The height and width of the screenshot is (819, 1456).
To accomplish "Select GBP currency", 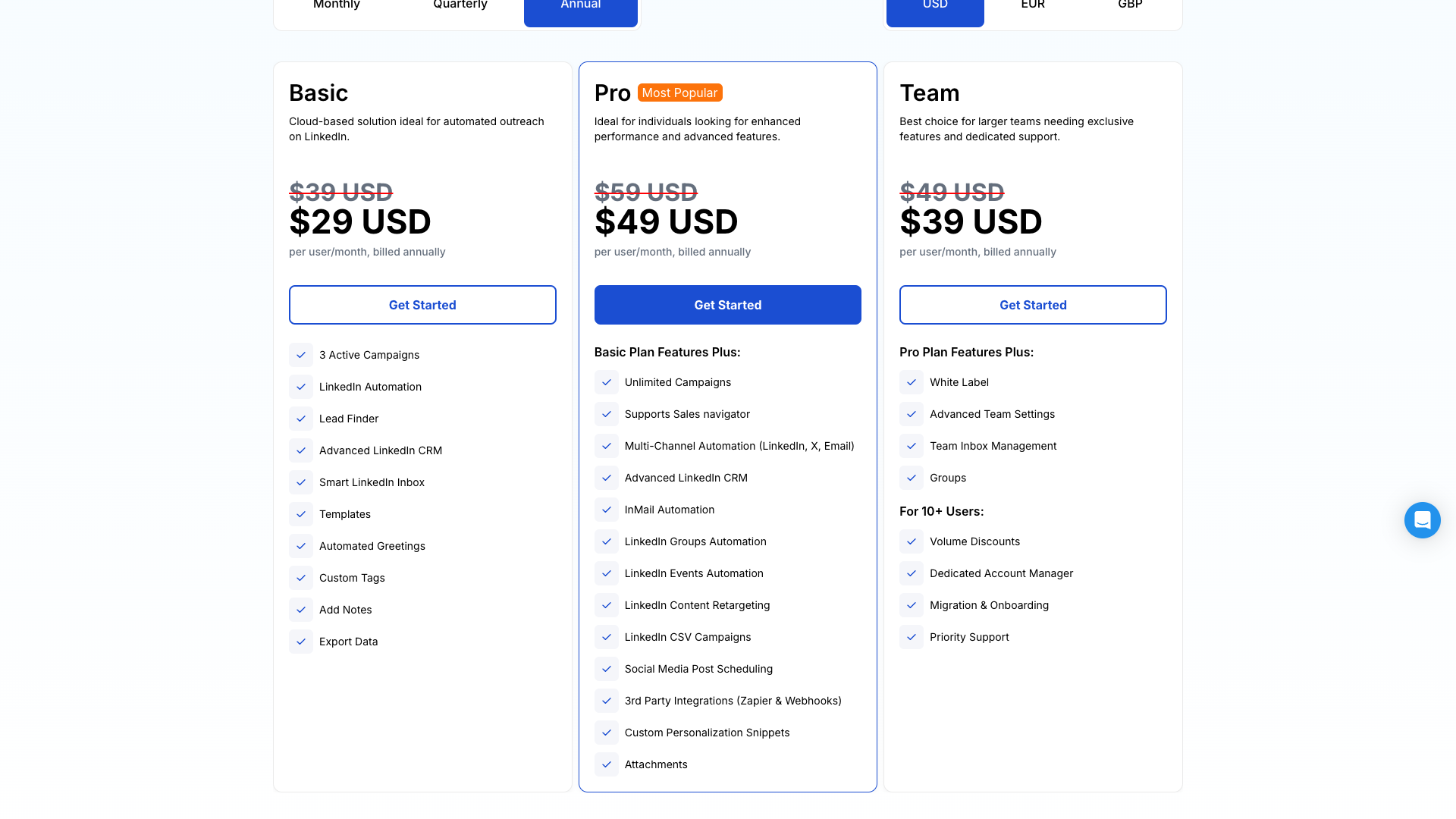I will click(x=1130, y=8).
